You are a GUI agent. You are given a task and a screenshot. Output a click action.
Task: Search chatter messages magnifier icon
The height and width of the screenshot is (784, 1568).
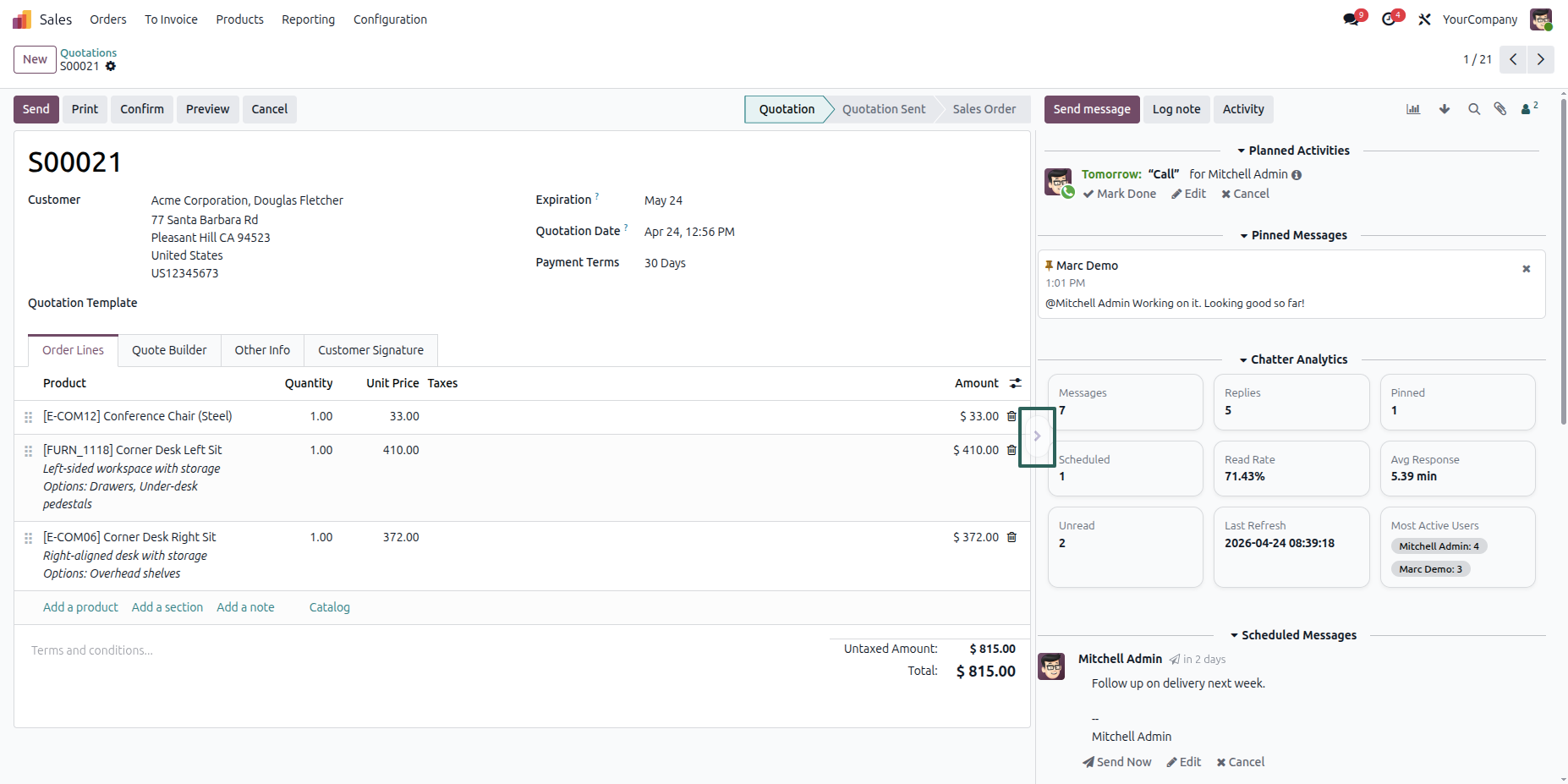coord(1474,109)
